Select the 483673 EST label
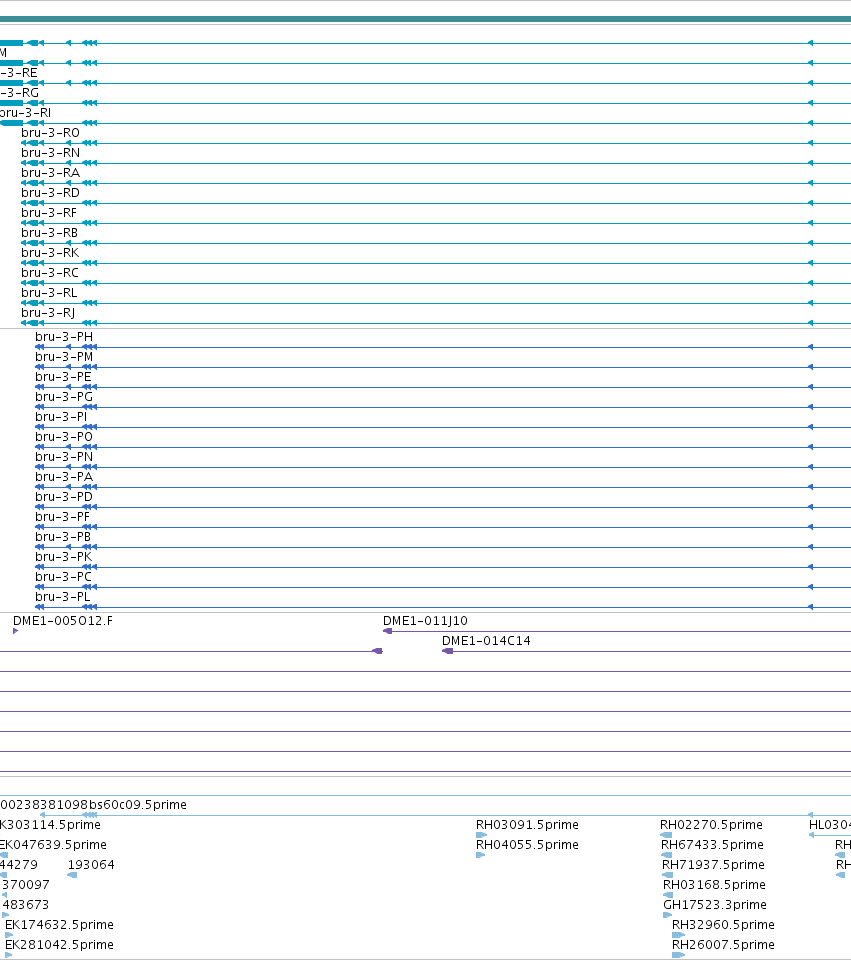 point(26,905)
